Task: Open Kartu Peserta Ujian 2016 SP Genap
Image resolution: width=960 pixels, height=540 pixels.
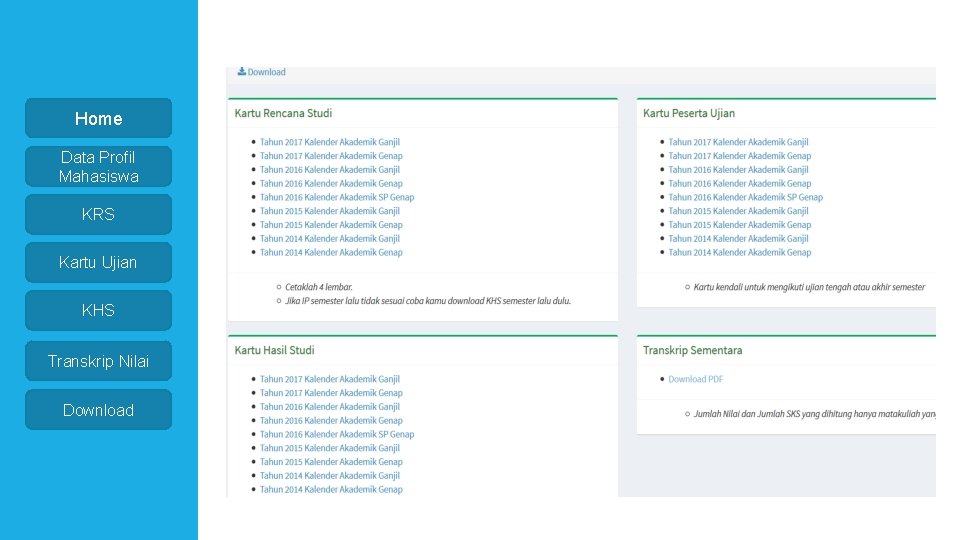Action: click(x=746, y=197)
